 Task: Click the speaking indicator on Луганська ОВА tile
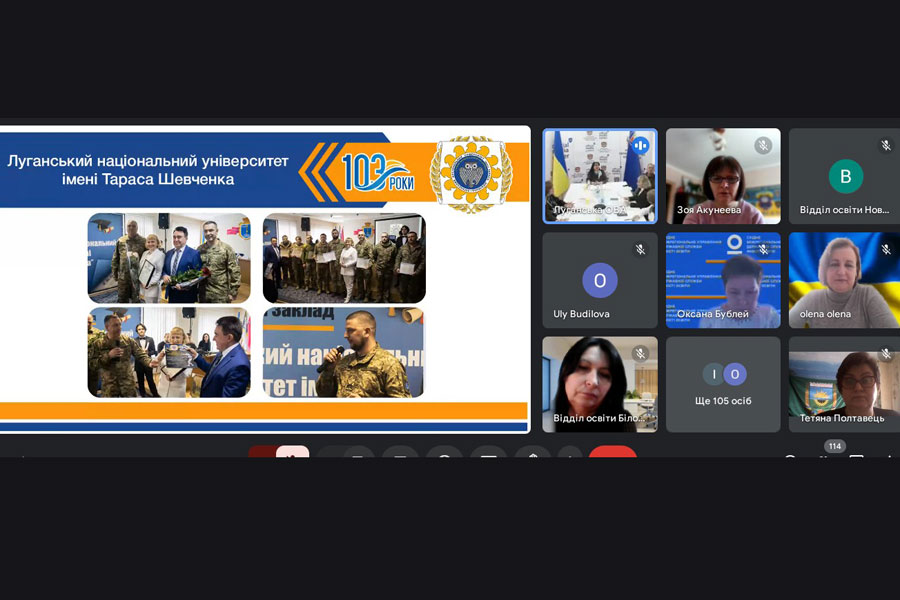click(641, 146)
